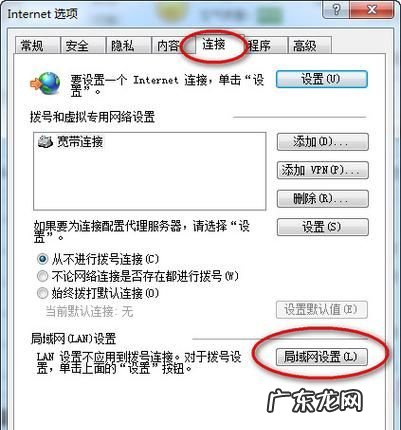The width and height of the screenshot is (401, 430).
Task: Open the 内容 tab
Action: point(168,45)
